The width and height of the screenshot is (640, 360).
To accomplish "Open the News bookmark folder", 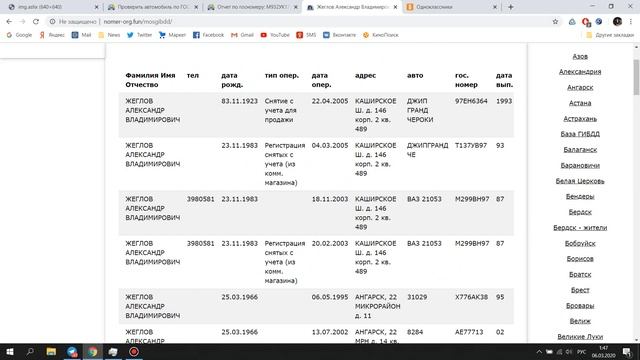I will (x=109, y=35).
